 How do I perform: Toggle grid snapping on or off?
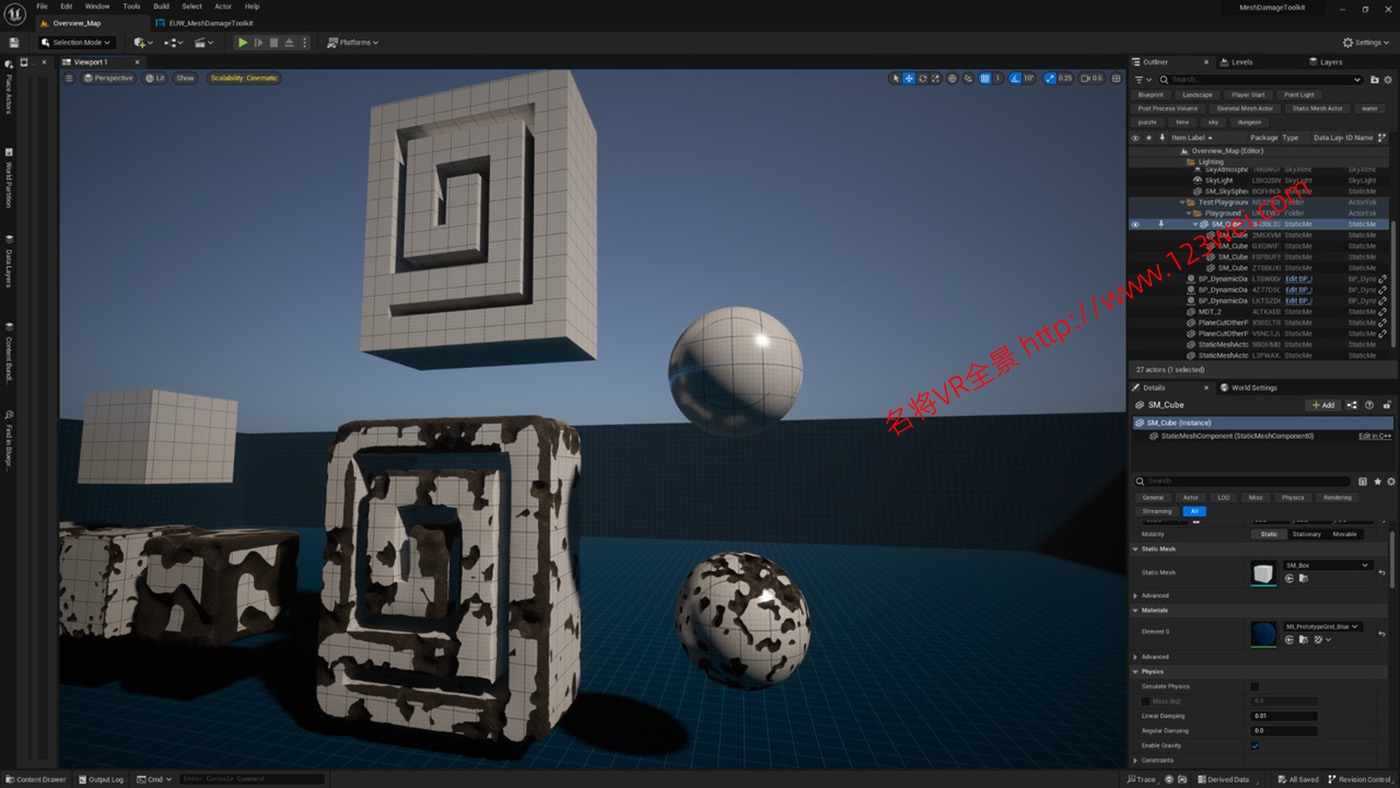click(985, 77)
